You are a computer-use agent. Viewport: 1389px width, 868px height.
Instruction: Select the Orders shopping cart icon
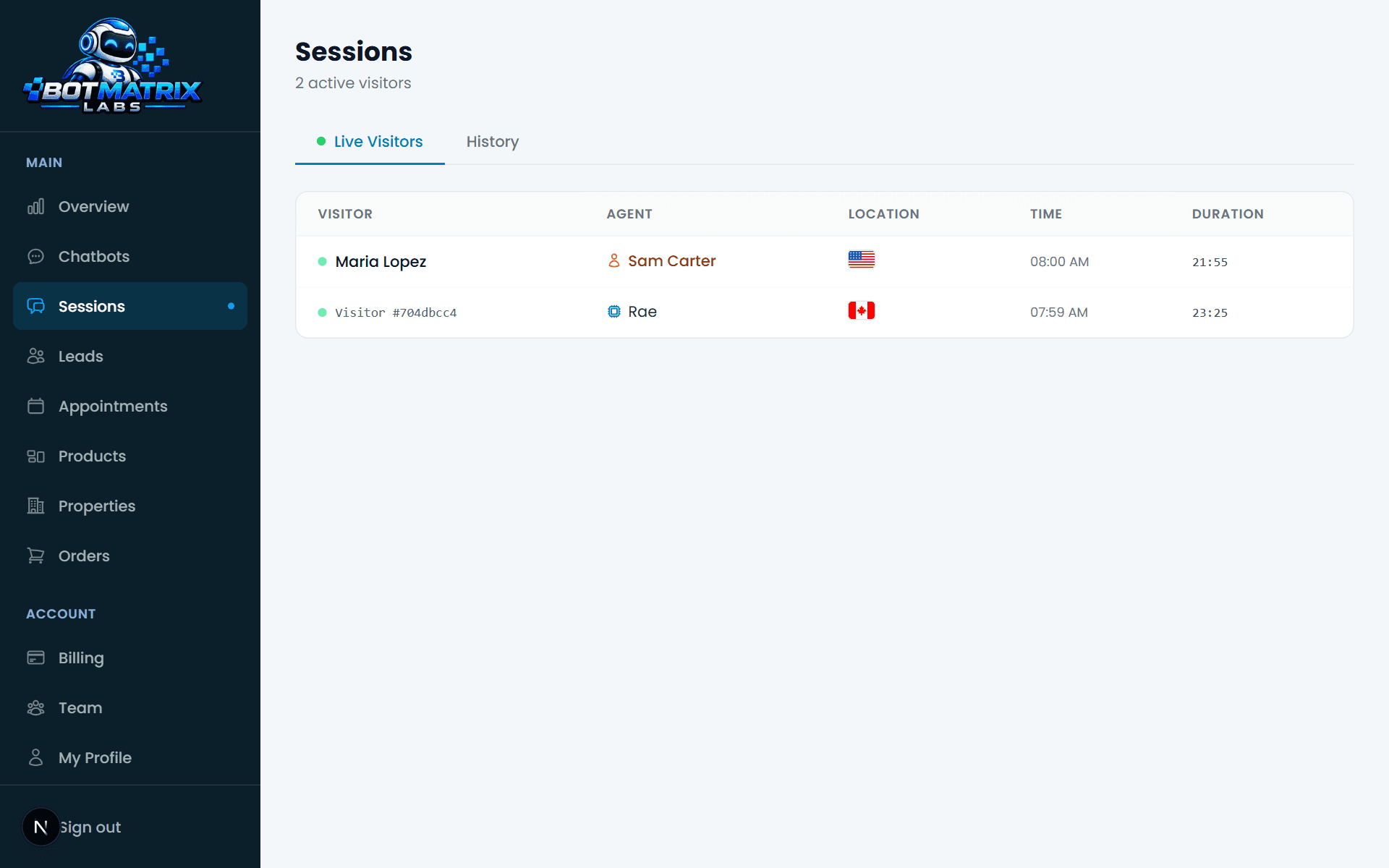click(35, 556)
